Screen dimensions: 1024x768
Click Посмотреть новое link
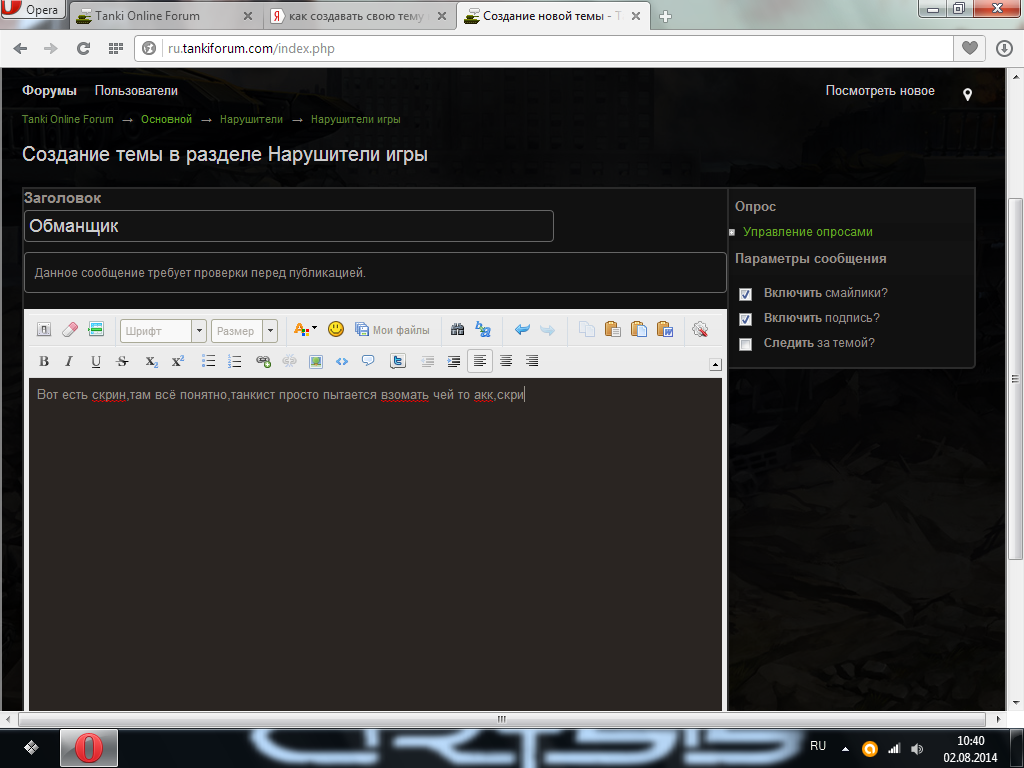(880, 91)
